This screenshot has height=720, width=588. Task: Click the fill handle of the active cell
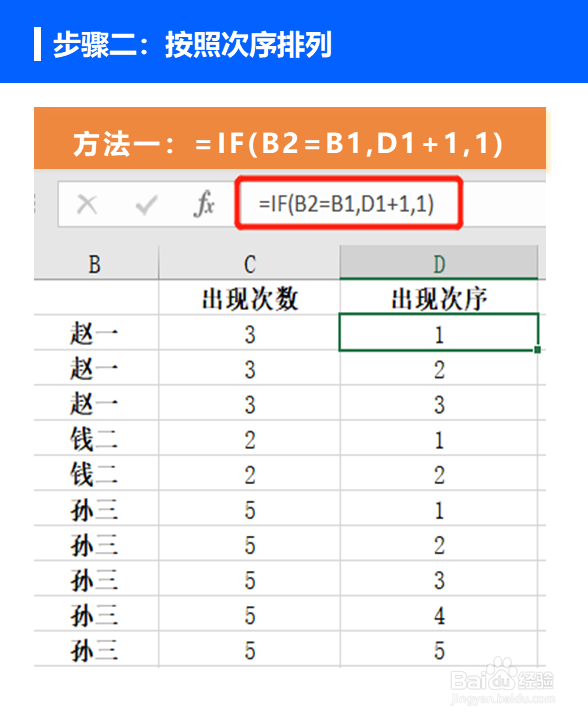538,350
